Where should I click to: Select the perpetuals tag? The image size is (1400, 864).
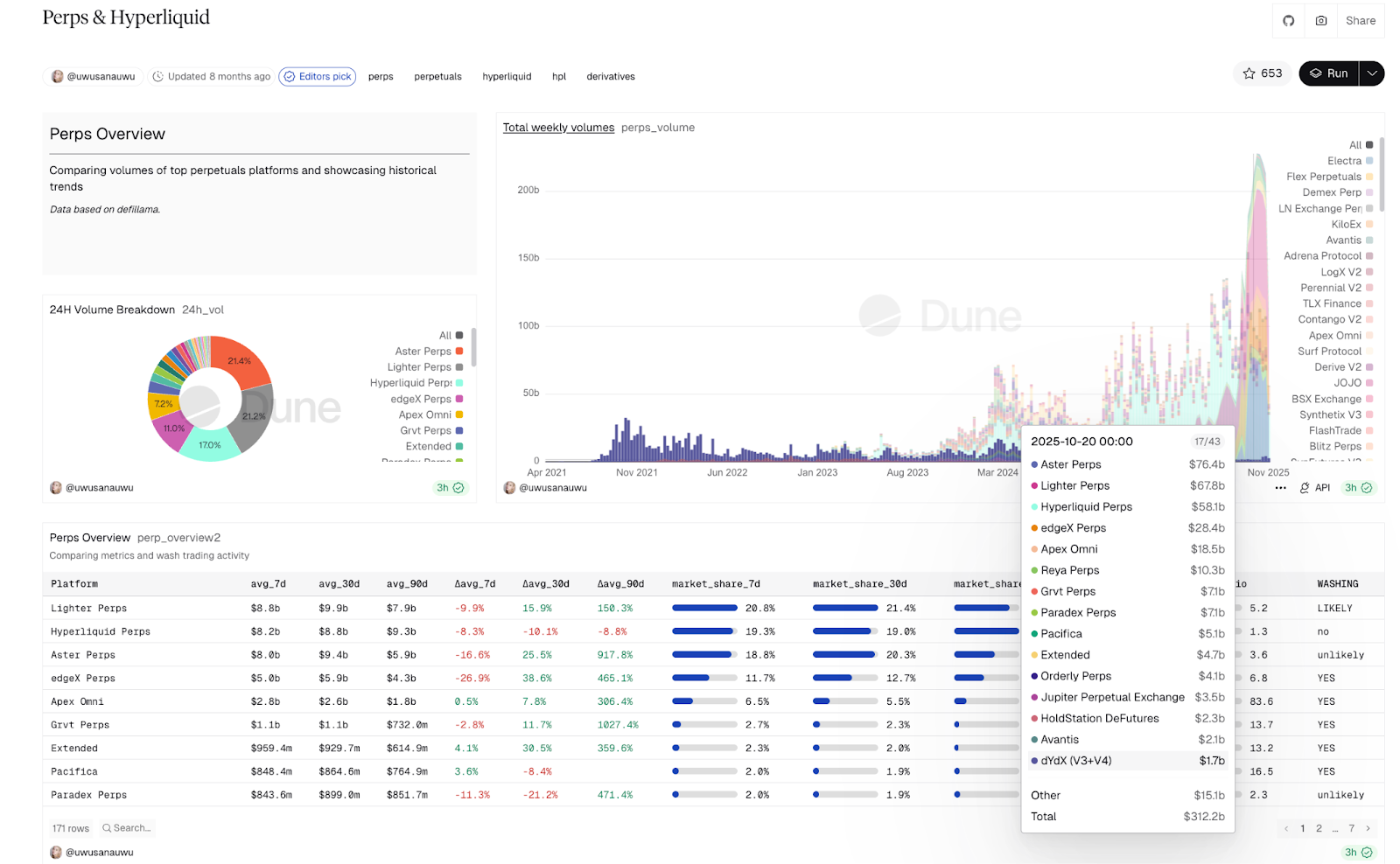click(437, 76)
